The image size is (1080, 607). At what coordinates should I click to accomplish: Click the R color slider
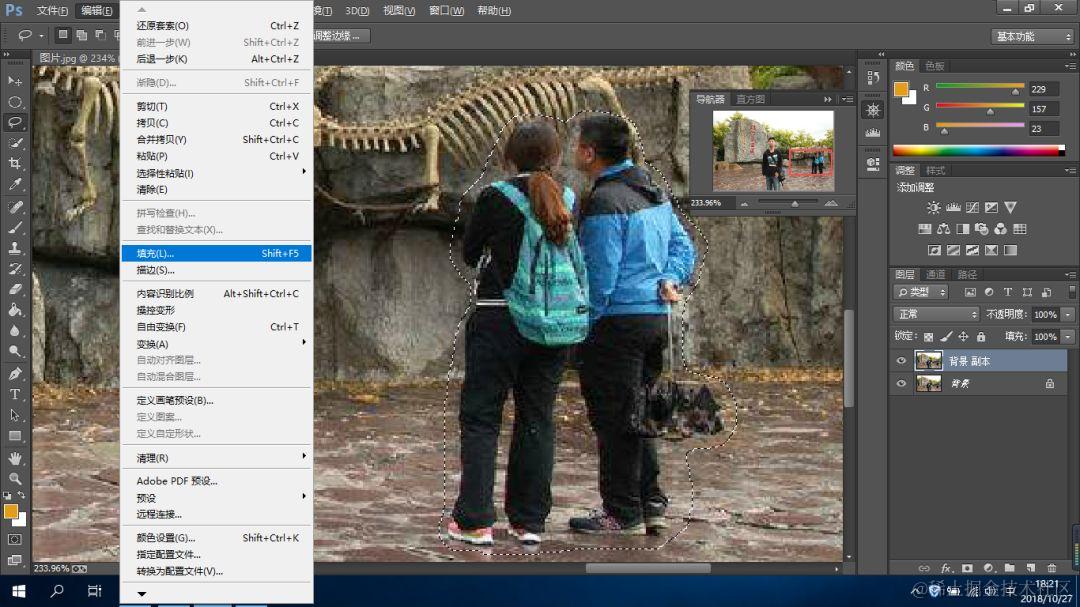point(979,88)
